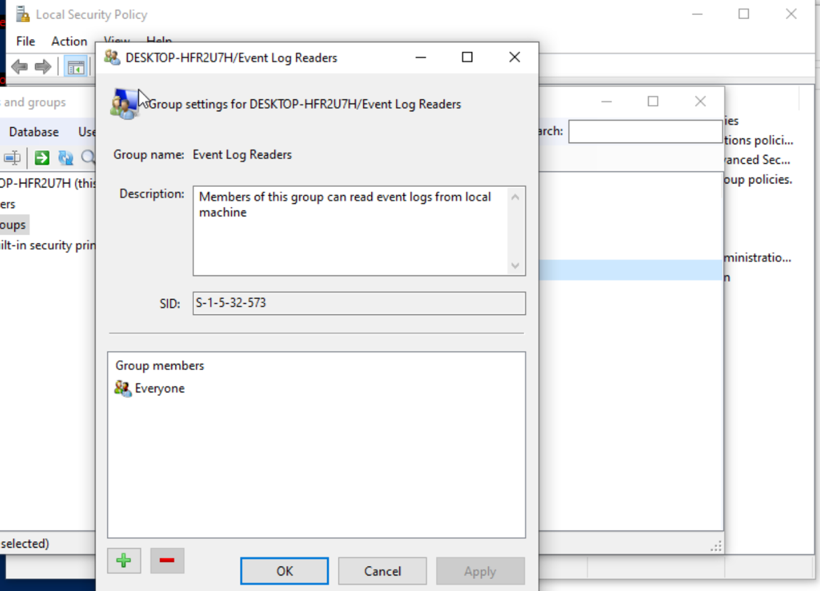Toggle the Show/Hide Console Tree icon
The width and height of the screenshot is (820, 591).
75,67
